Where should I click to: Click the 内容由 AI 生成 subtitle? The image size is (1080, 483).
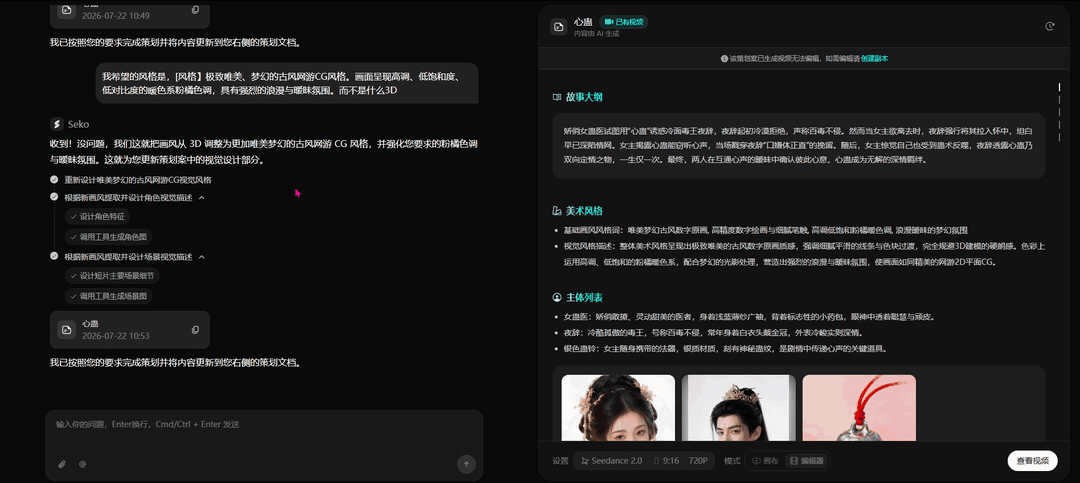(x=596, y=33)
